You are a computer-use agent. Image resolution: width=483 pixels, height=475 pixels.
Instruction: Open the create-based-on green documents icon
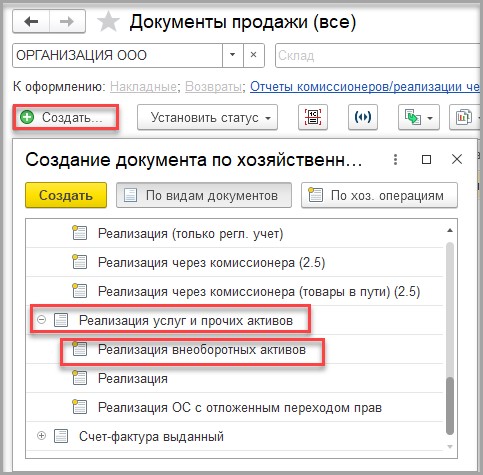click(x=419, y=117)
